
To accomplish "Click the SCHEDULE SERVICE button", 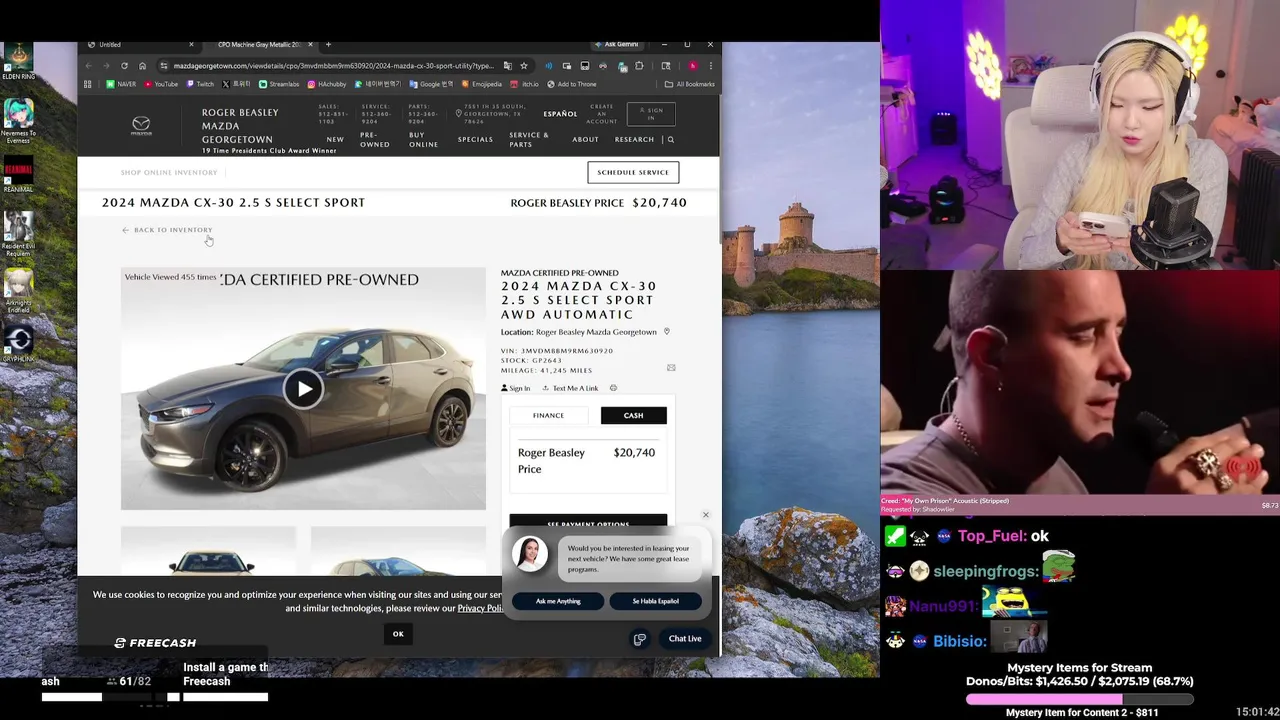I will click(633, 172).
